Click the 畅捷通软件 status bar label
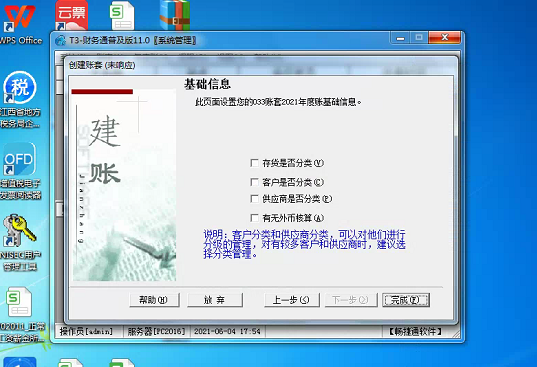 click(415, 331)
